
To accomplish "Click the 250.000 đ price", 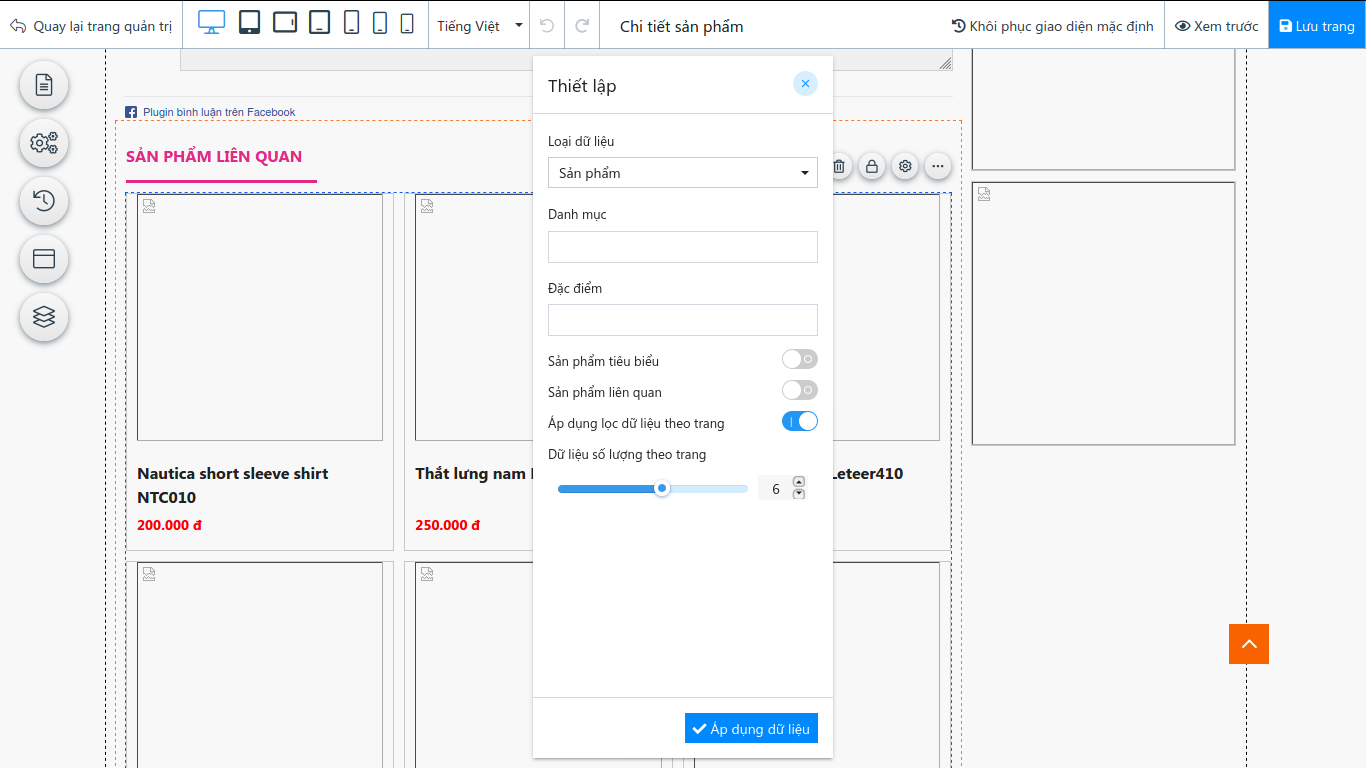I will [447, 525].
